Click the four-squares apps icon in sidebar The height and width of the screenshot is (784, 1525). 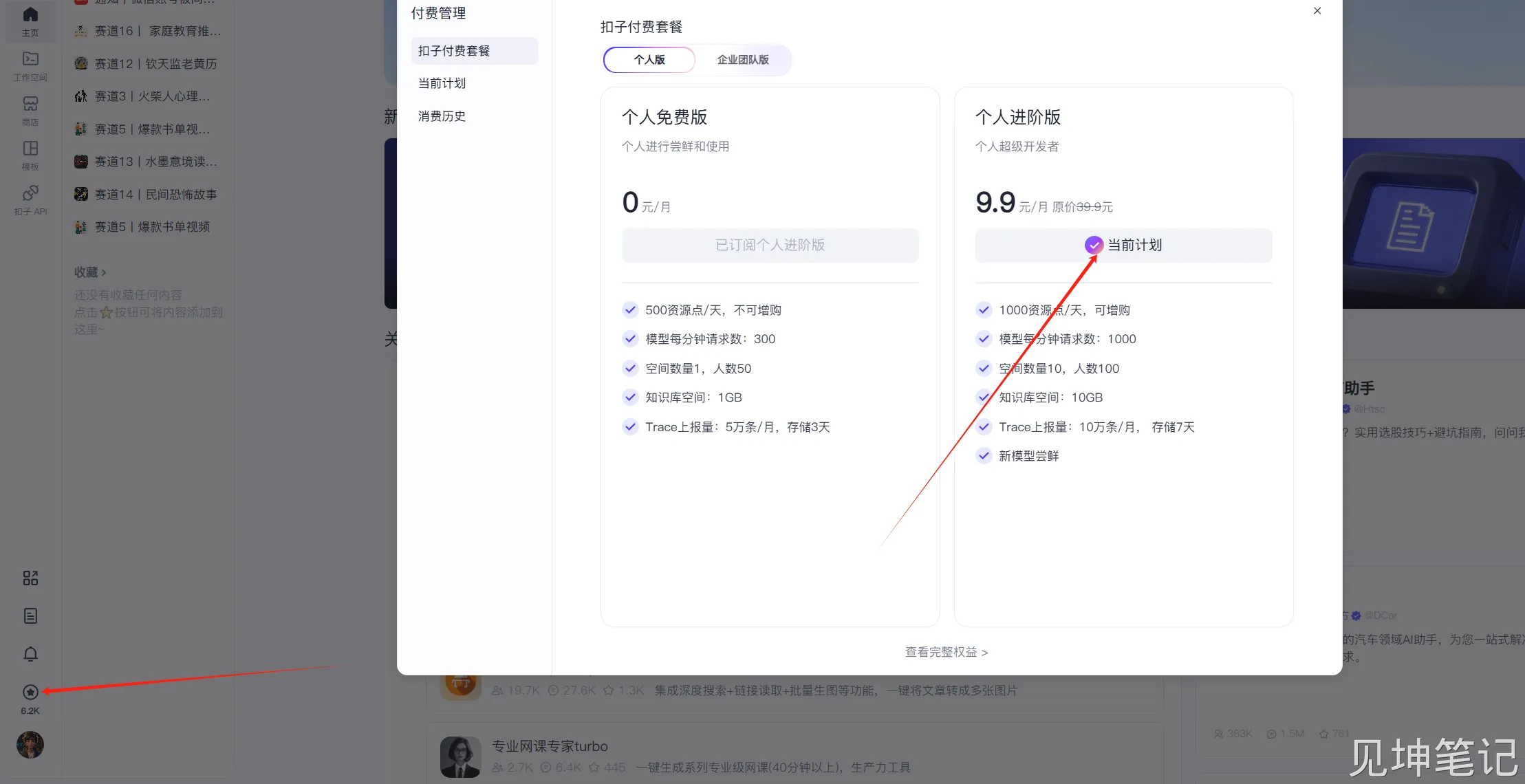pyautogui.click(x=30, y=578)
